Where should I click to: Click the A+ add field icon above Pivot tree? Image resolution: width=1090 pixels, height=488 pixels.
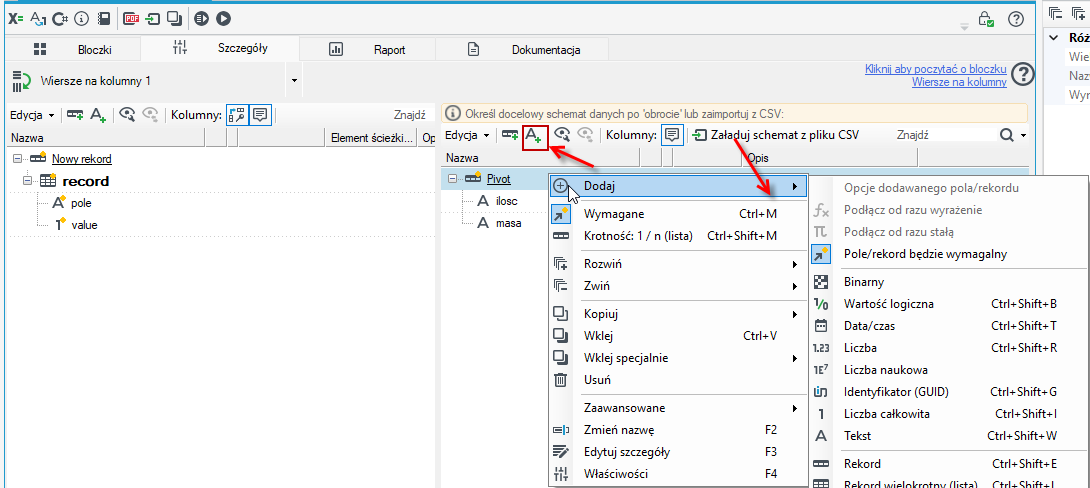point(533,135)
